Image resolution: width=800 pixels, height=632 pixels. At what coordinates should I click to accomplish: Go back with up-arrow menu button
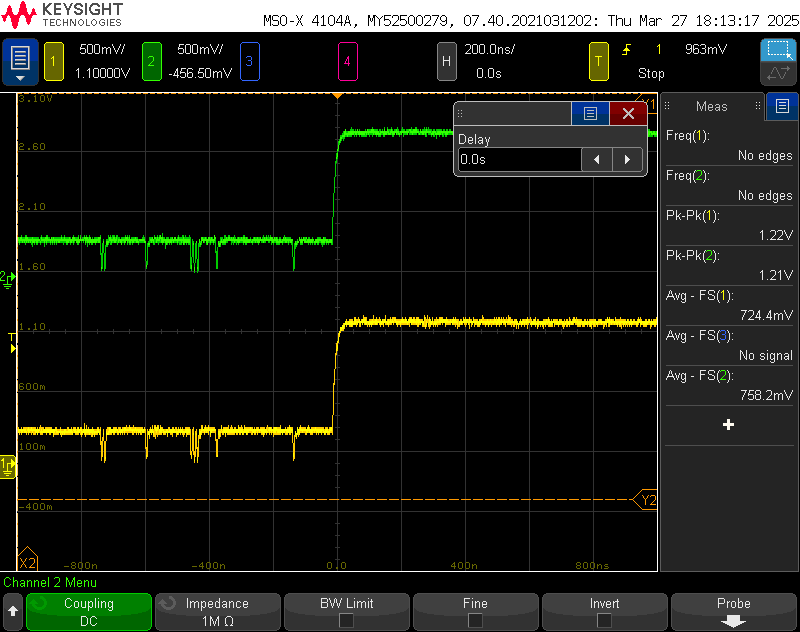(x=13, y=611)
